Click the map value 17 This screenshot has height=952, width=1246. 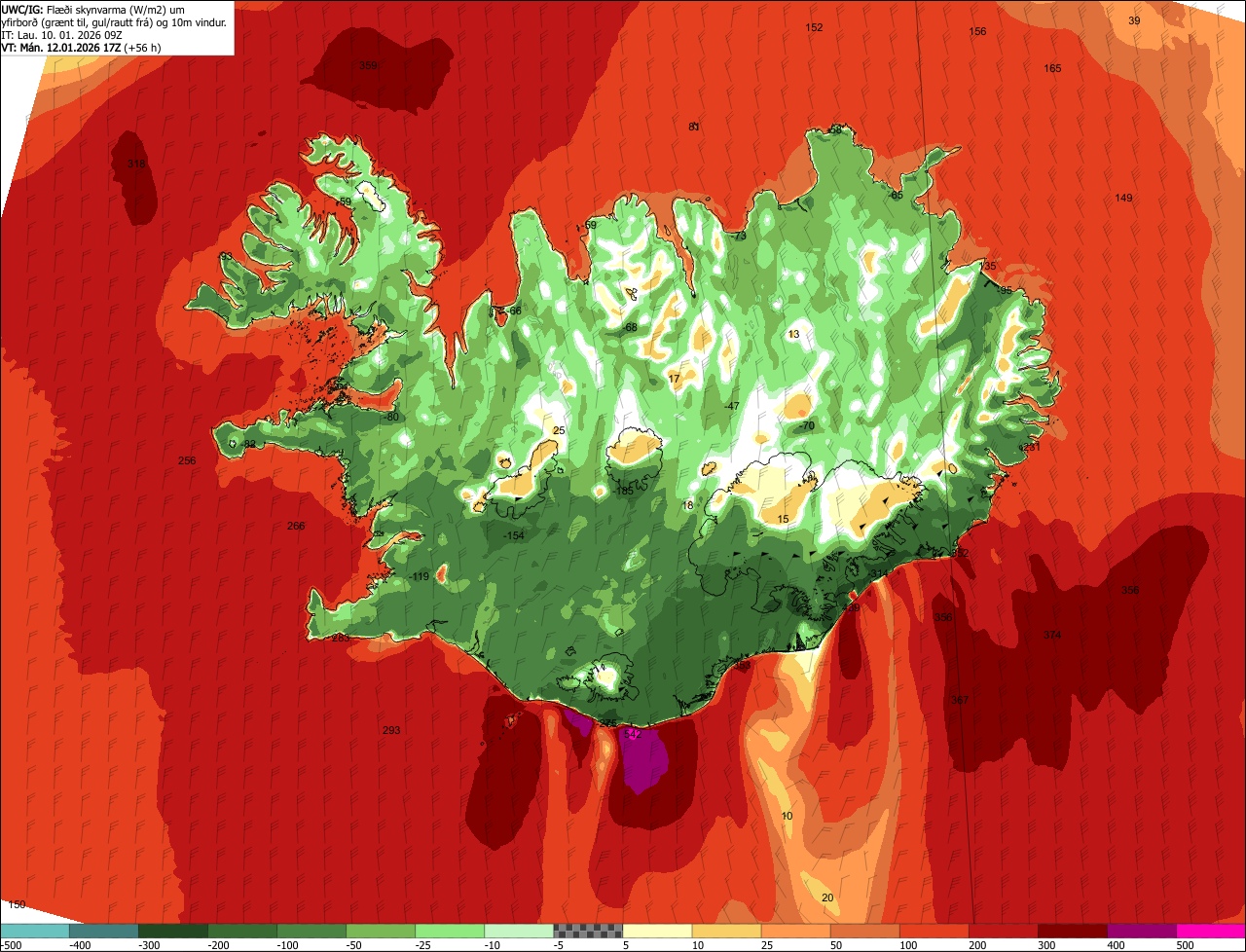pos(675,378)
